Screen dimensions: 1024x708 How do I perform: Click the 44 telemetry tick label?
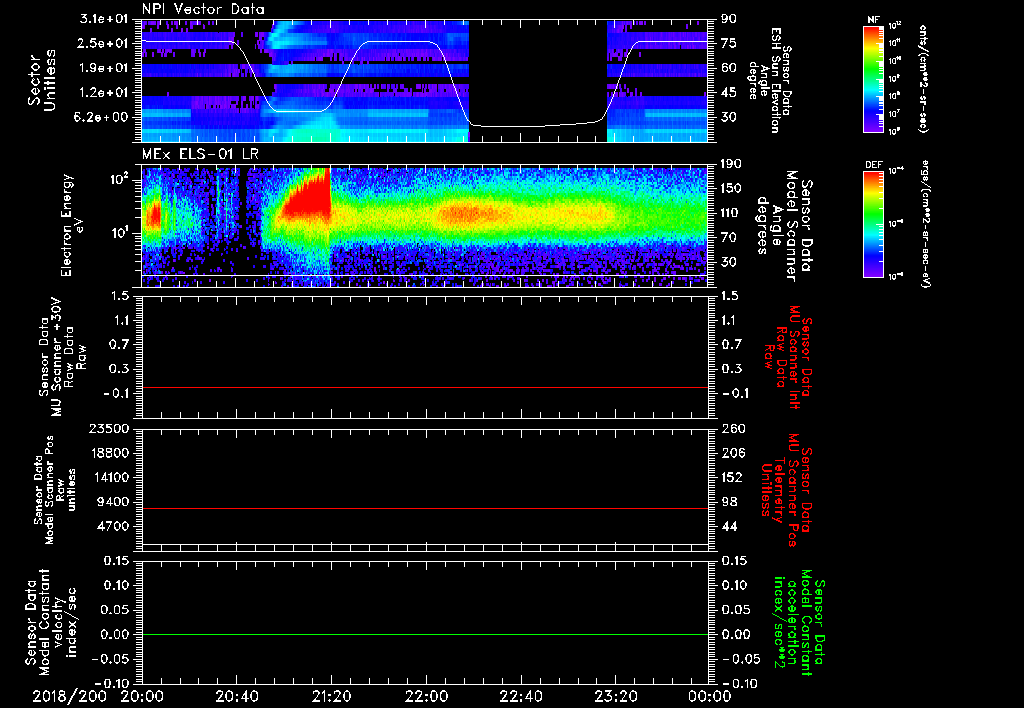[728, 526]
